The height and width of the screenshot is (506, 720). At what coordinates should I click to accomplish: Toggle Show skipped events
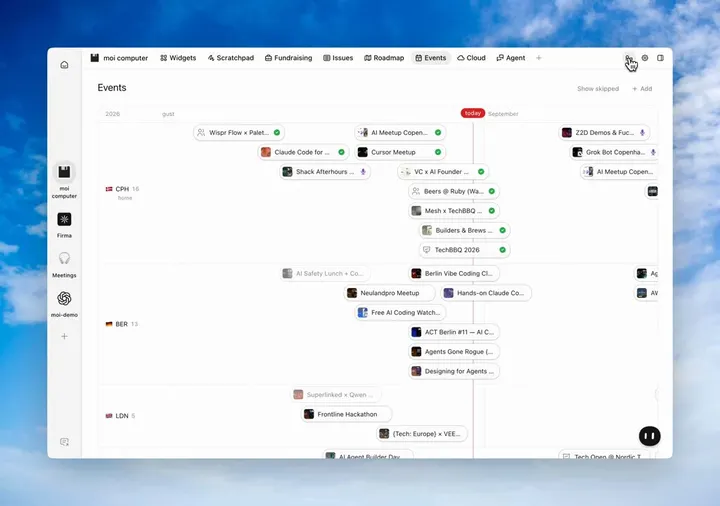click(x=598, y=89)
